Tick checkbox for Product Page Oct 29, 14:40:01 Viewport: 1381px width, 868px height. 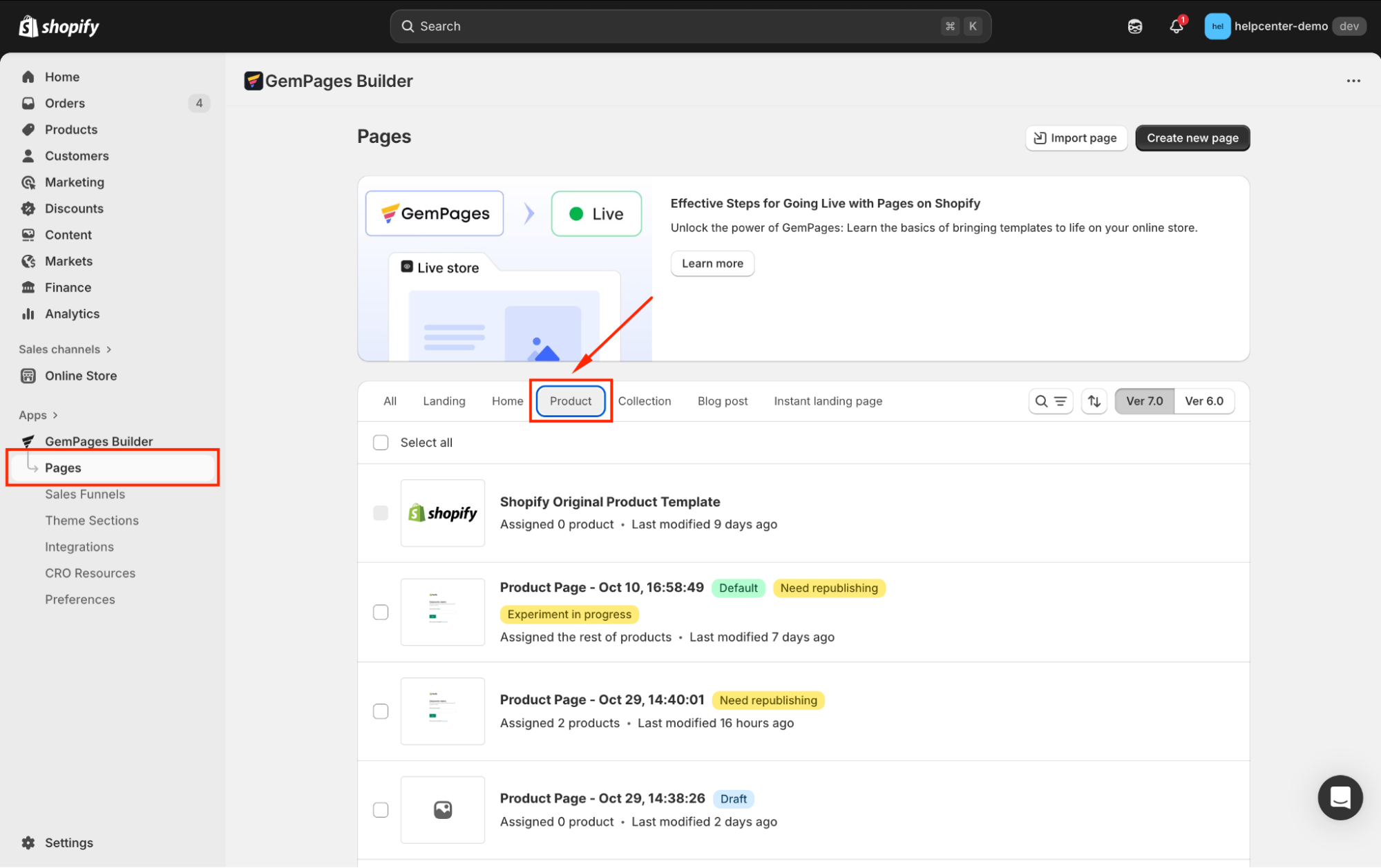pyautogui.click(x=381, y=711)
